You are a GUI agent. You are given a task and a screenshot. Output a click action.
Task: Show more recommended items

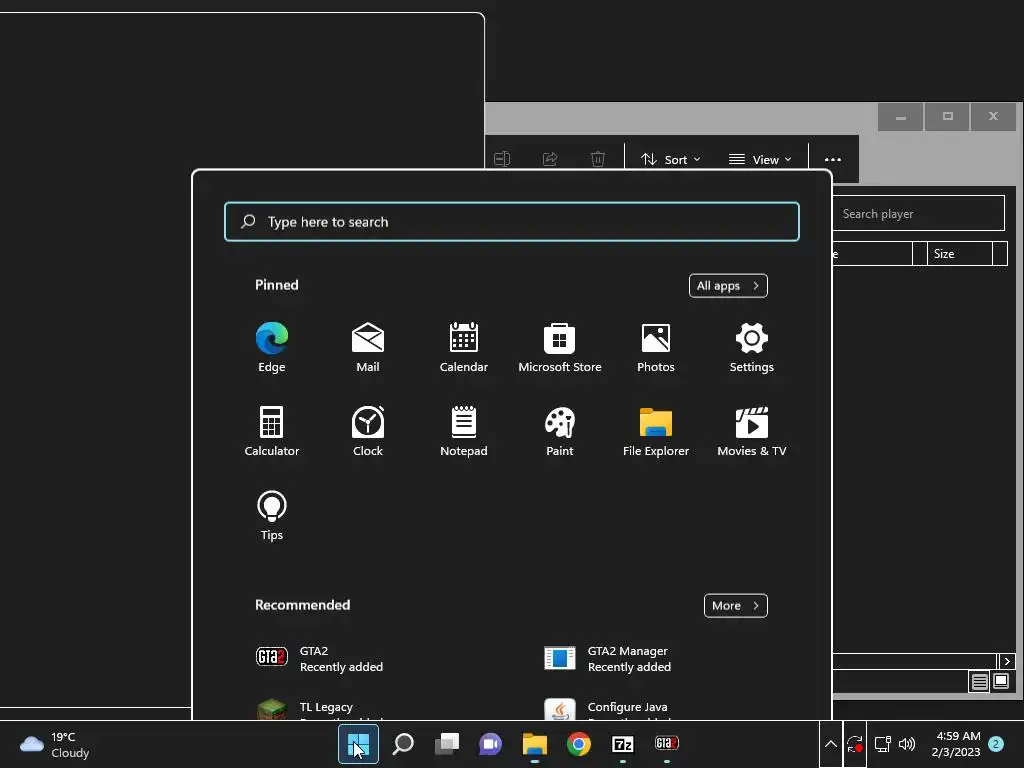tap(735, 605)
